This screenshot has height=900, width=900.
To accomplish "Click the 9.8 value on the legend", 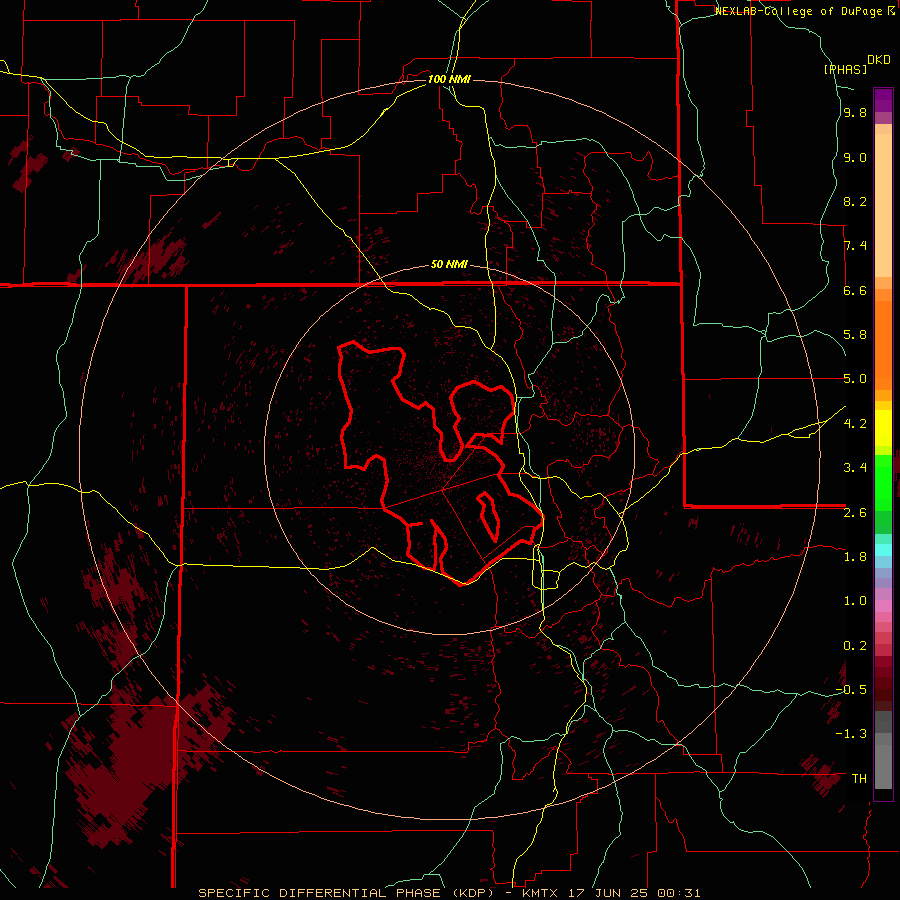I will tap(855, 113).
